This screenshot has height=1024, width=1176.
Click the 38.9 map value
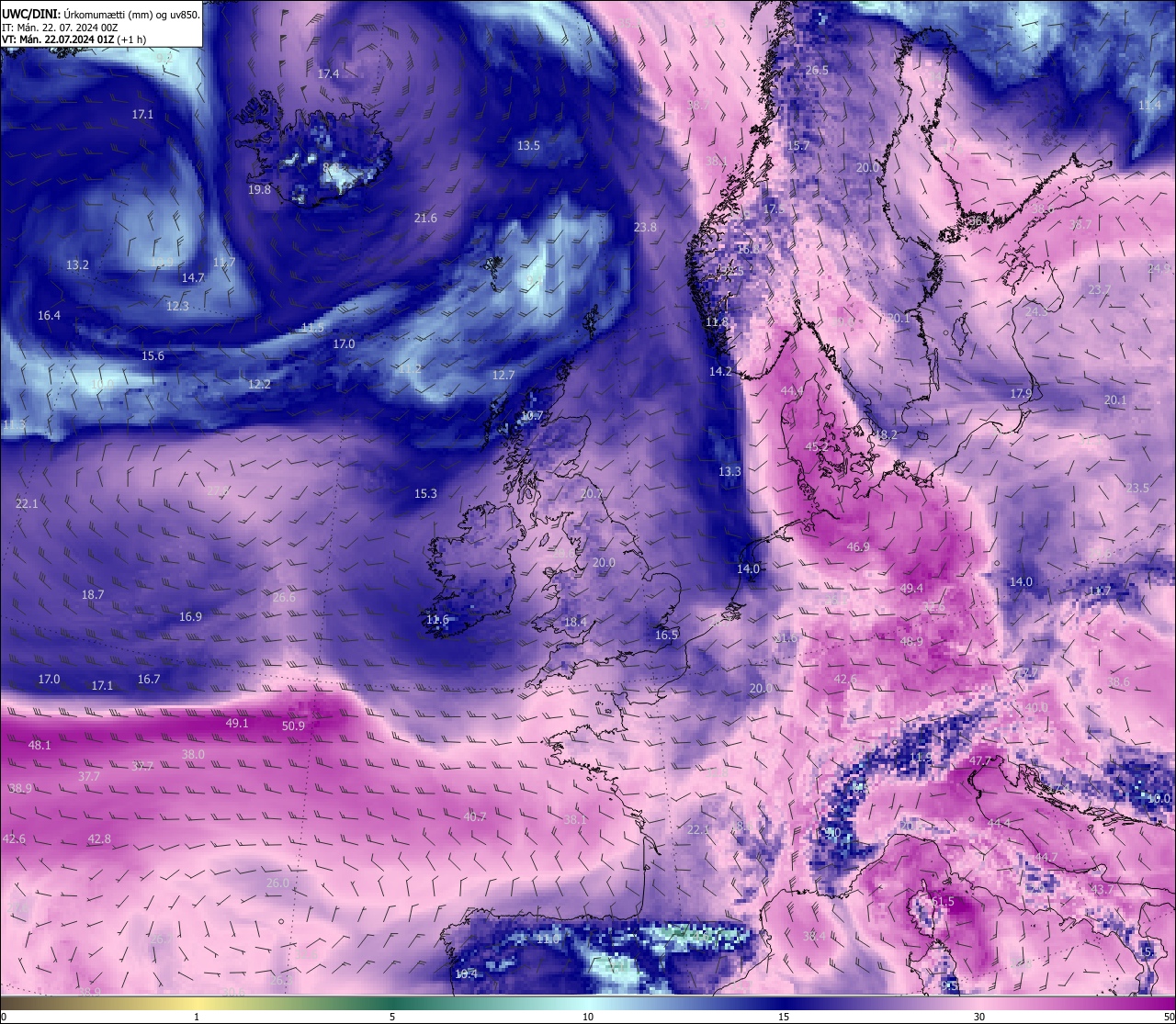click(x=20, y=788)
